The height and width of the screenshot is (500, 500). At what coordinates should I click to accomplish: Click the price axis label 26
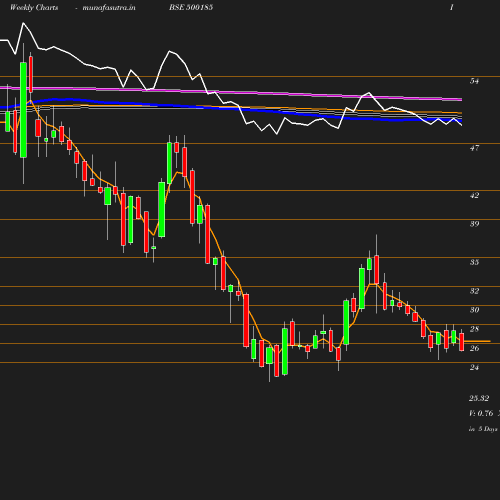[474, 348]
